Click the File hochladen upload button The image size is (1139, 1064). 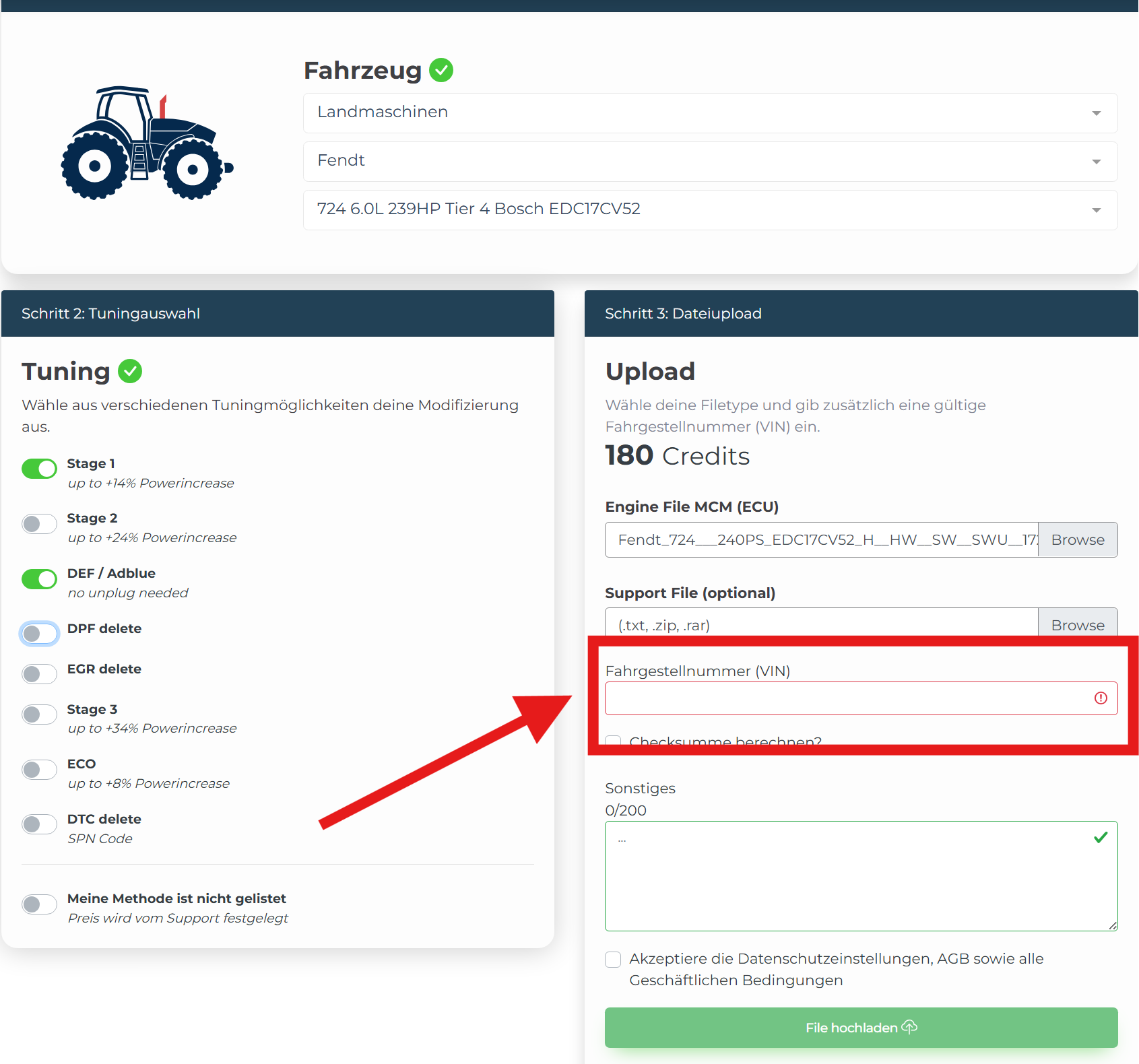(861, 1028)
